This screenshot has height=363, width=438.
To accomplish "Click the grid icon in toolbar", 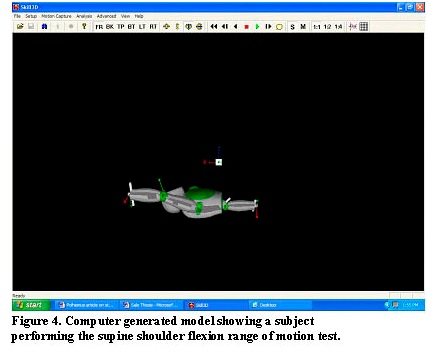I will point(364,27).
